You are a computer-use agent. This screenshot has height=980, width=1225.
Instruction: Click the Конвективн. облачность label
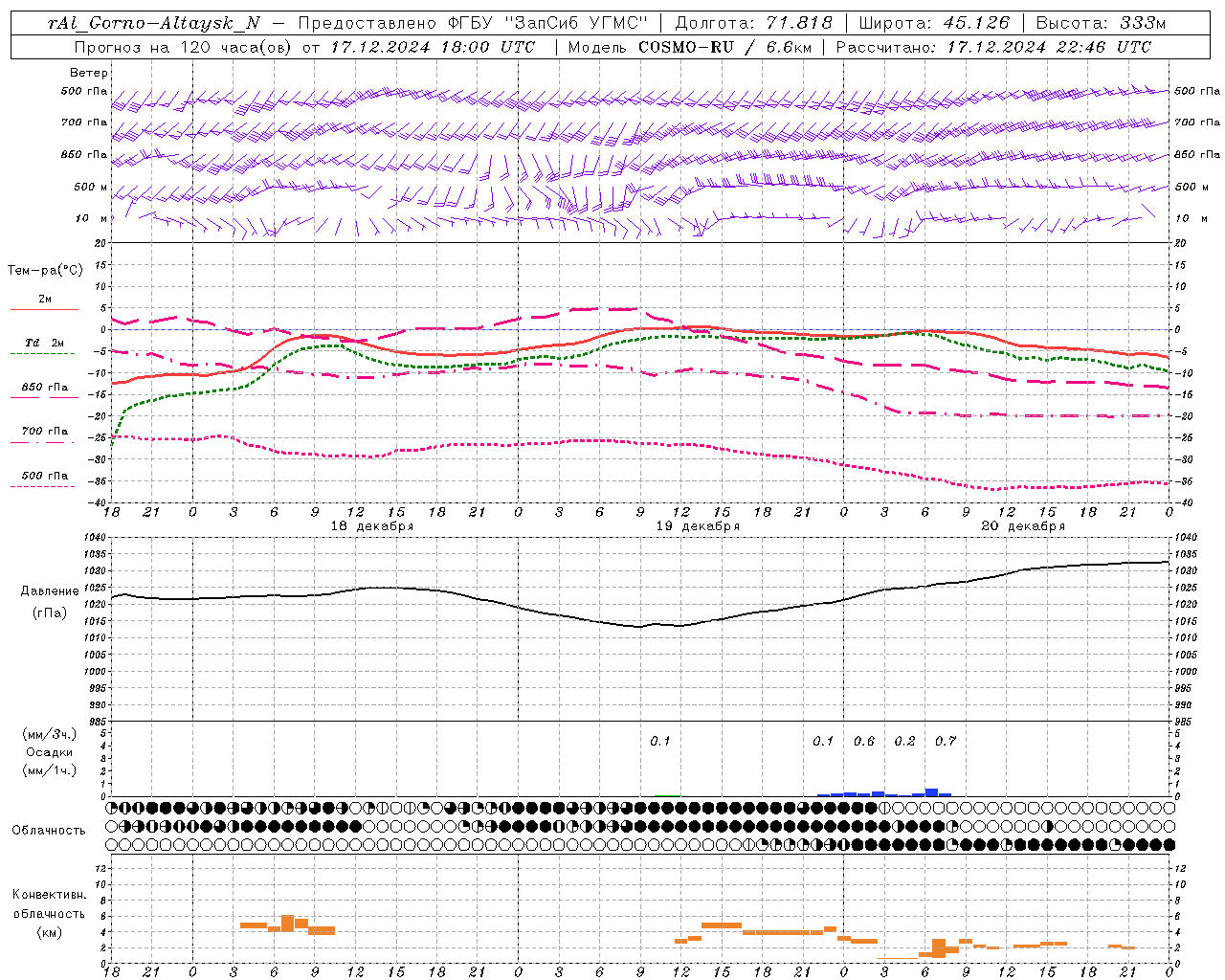[x=49, y=904]
